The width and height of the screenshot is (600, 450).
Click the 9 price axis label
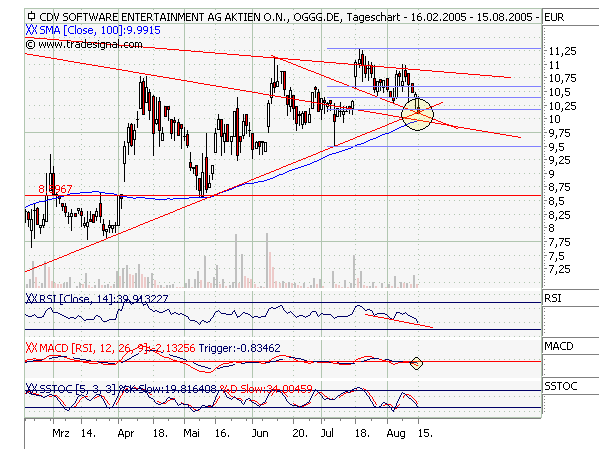tap(551, 174)
